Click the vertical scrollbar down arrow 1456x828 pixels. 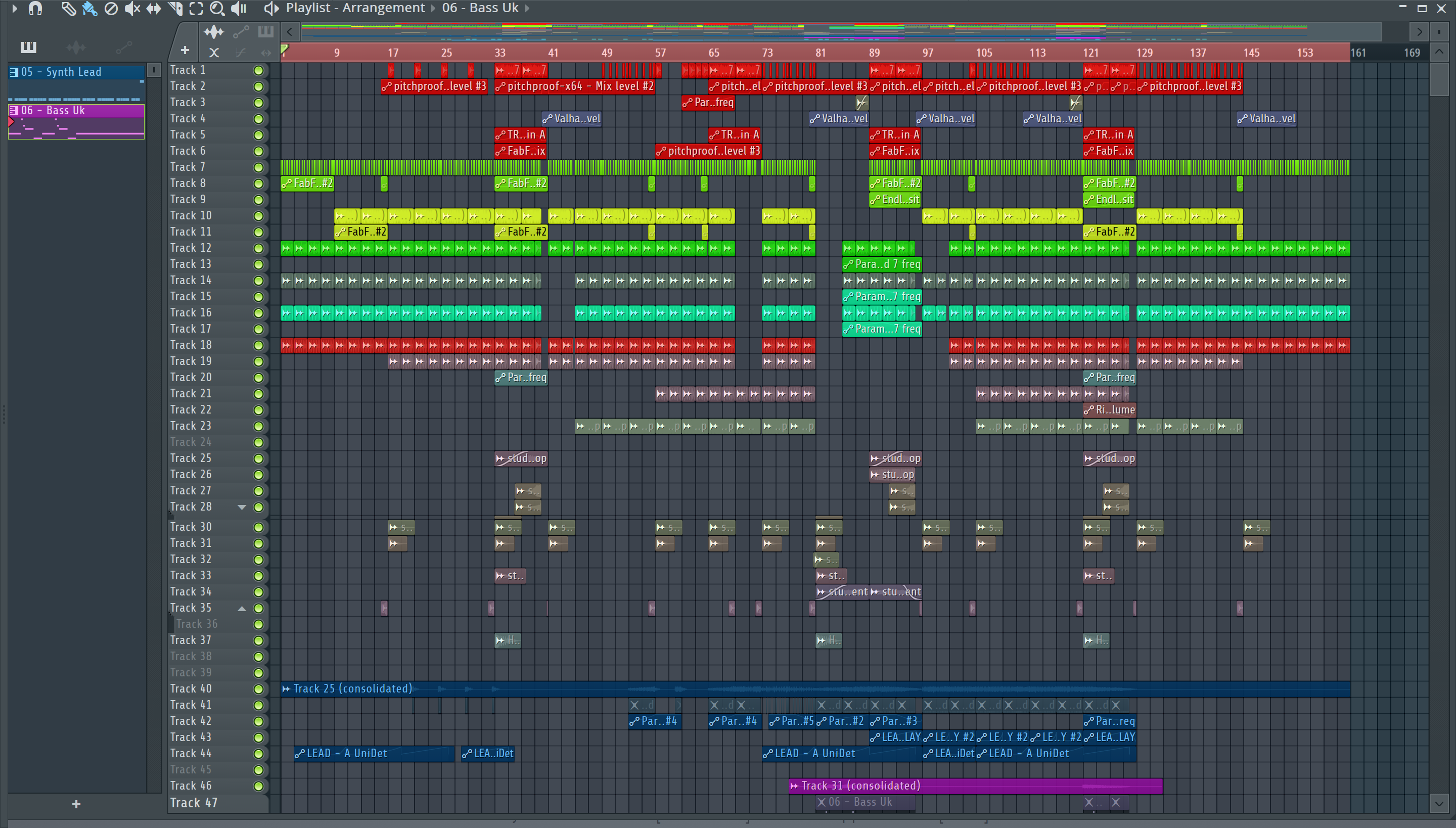pyautogui.click(x=1438, y=804)
